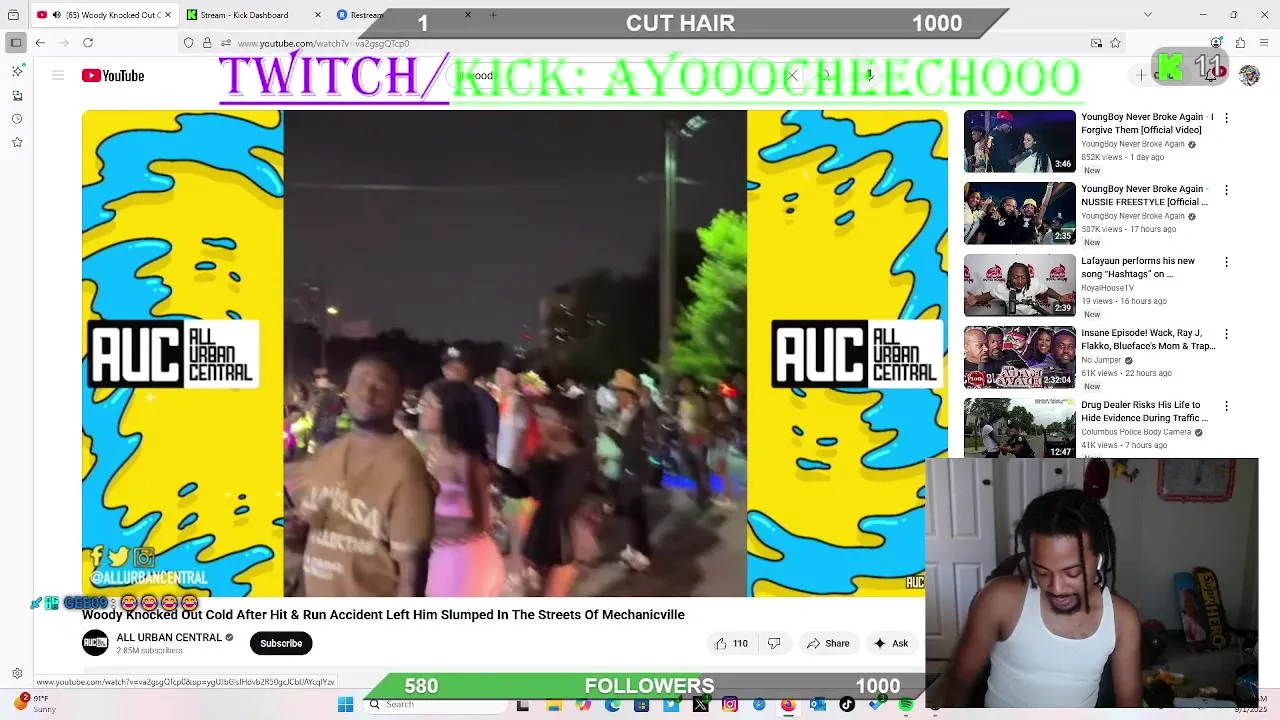This screenshot has width=1280, height=720.
Task: Click 'Columbus Police Body Camera' channel name
Action: pos(1136,432)
